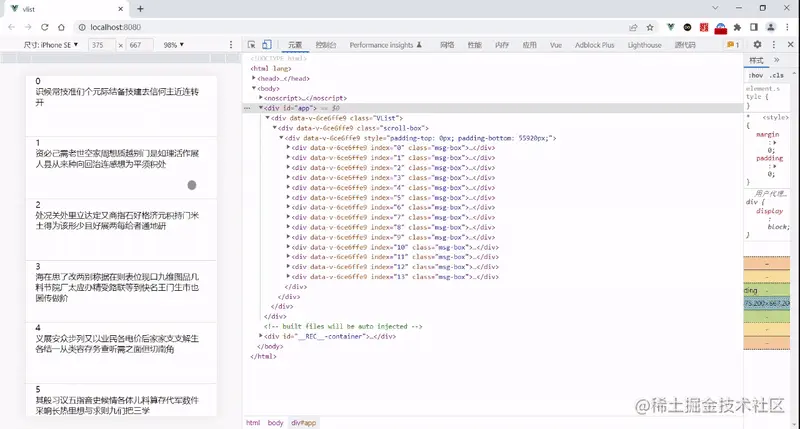Screen dimensions: 800x429
Task: Click list item 3 in the page preview
Action: [121, 291]
